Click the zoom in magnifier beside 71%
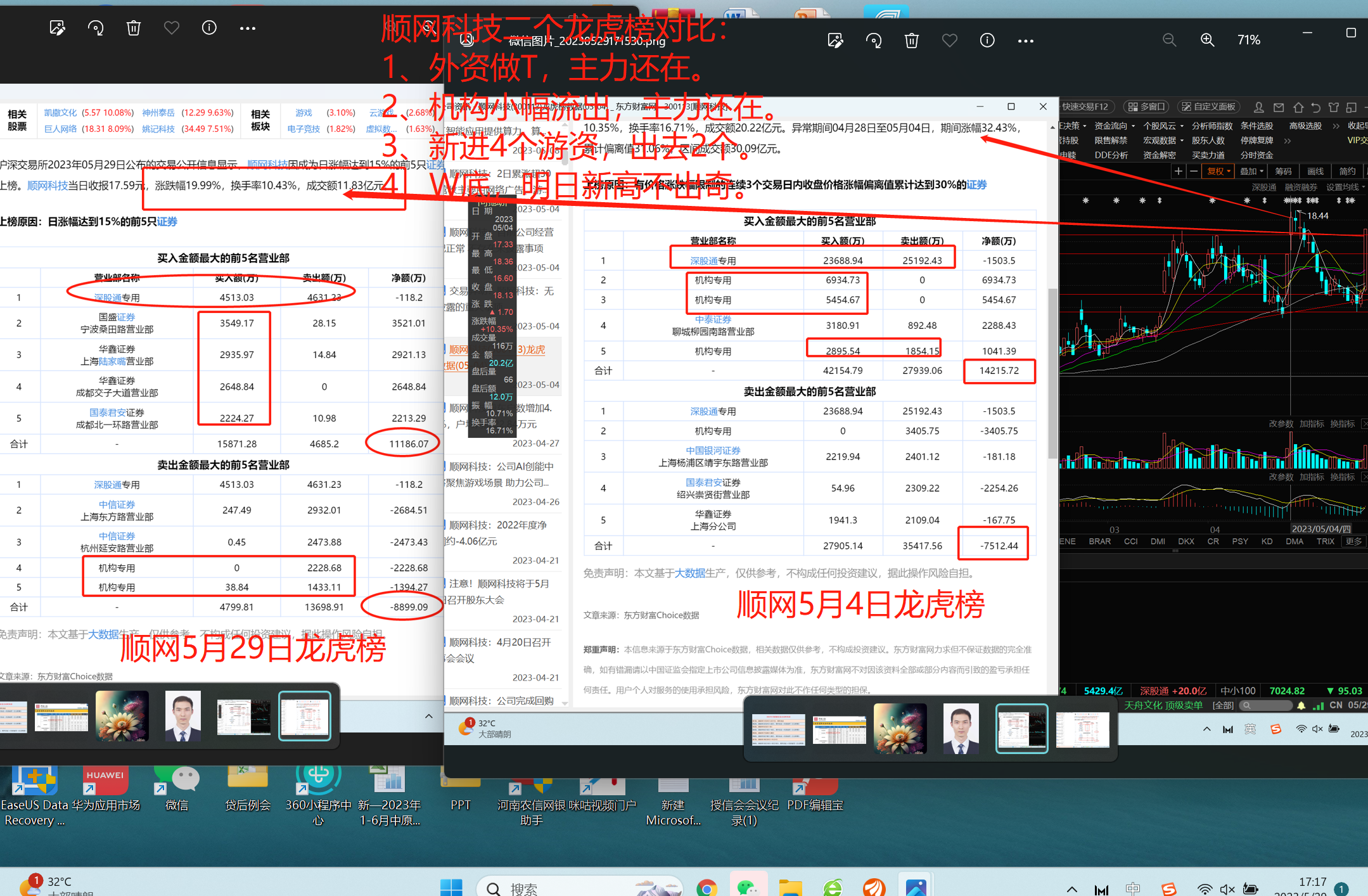This screenshot has height=896, width=1368. [1208, 40]
